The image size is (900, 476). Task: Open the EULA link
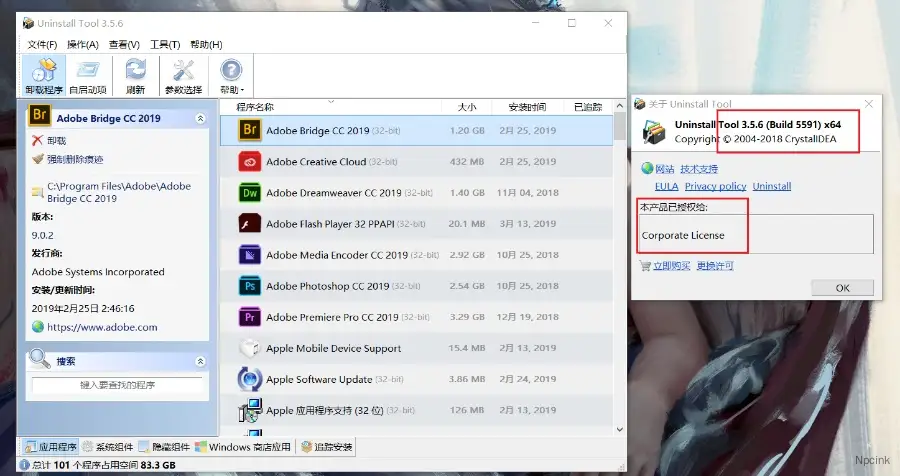[x=666, y=186]
